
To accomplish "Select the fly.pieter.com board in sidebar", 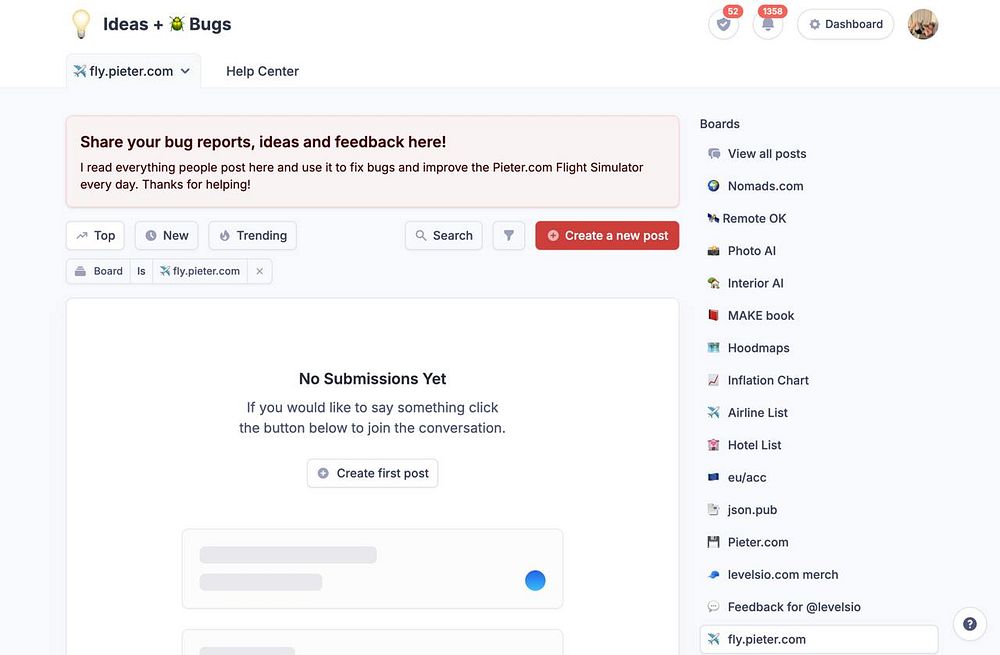I will pos(819,639).
